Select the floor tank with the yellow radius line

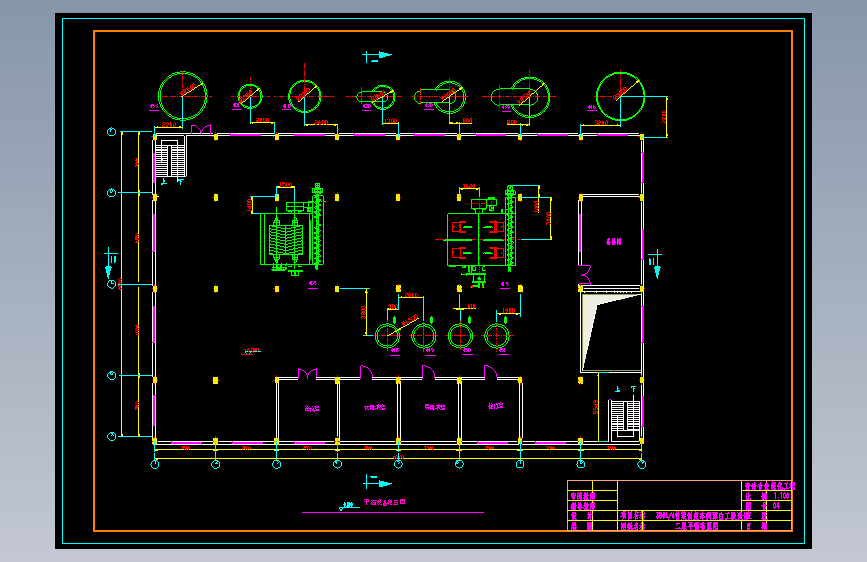pyautogui.click(x=388, y=336)
